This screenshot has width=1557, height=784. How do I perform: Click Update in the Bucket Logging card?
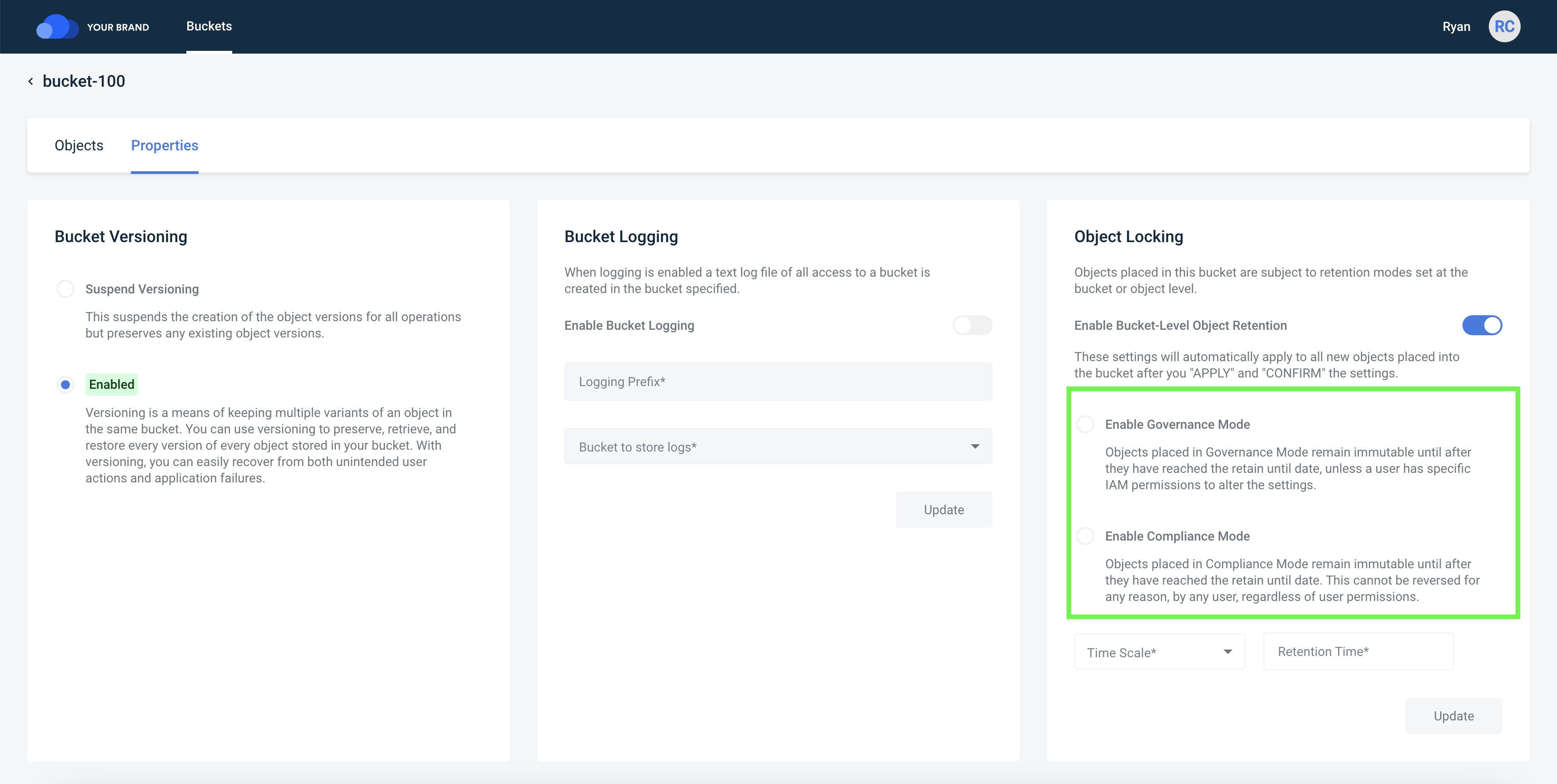(943, 510)
